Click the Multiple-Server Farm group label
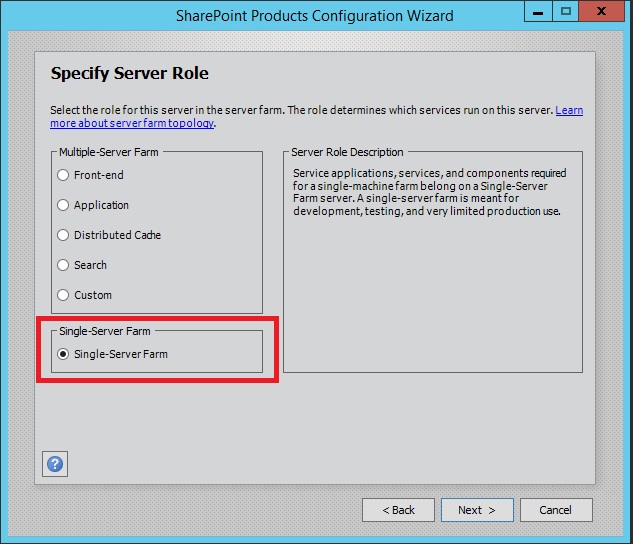This screenshot has width=633, height=544. (109, 152)
